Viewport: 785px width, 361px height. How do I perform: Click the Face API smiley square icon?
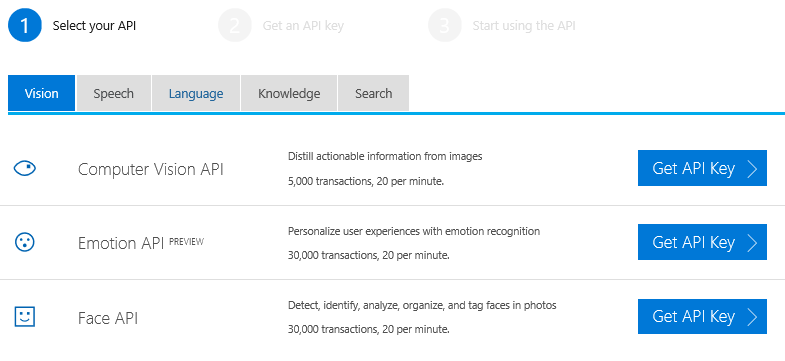(x=25, y=316)
